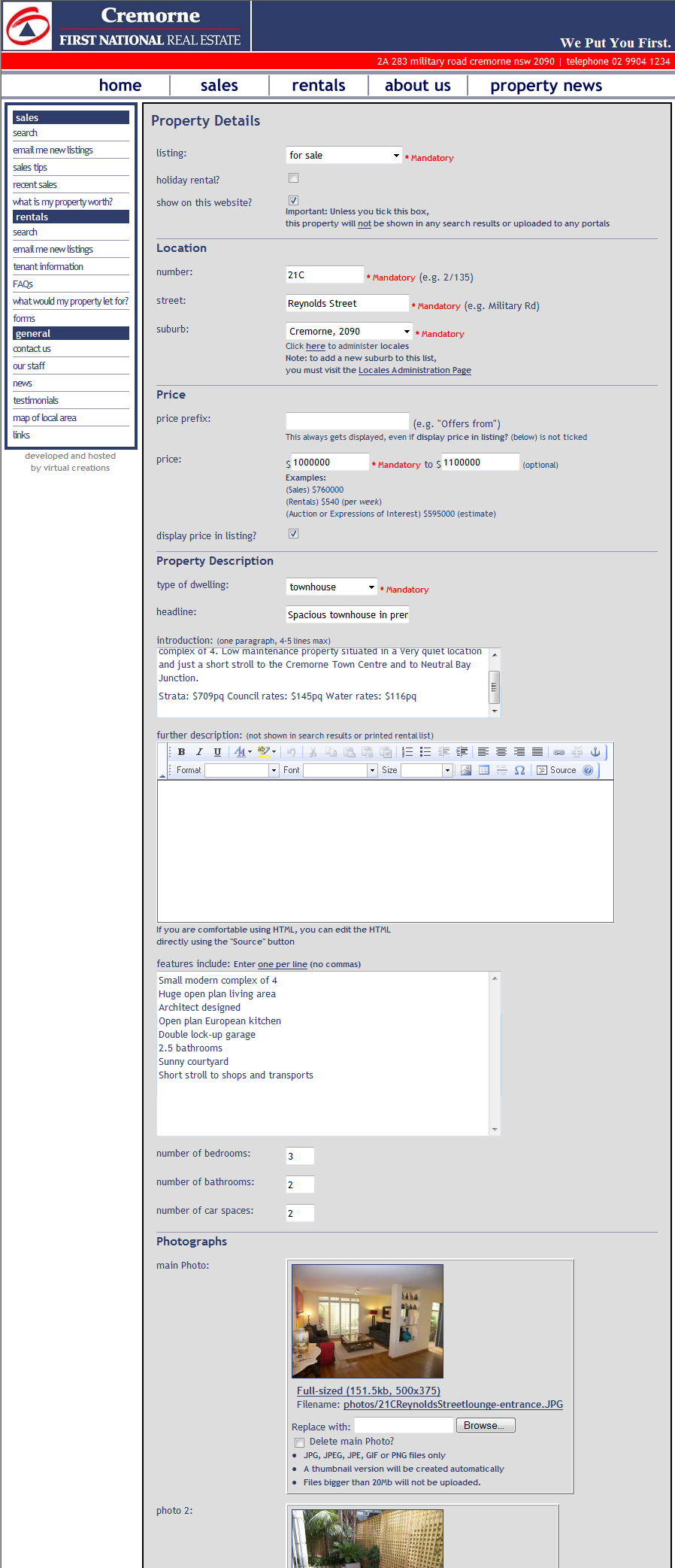Open sales tips in the sidebar

click(x=30, y=168)
